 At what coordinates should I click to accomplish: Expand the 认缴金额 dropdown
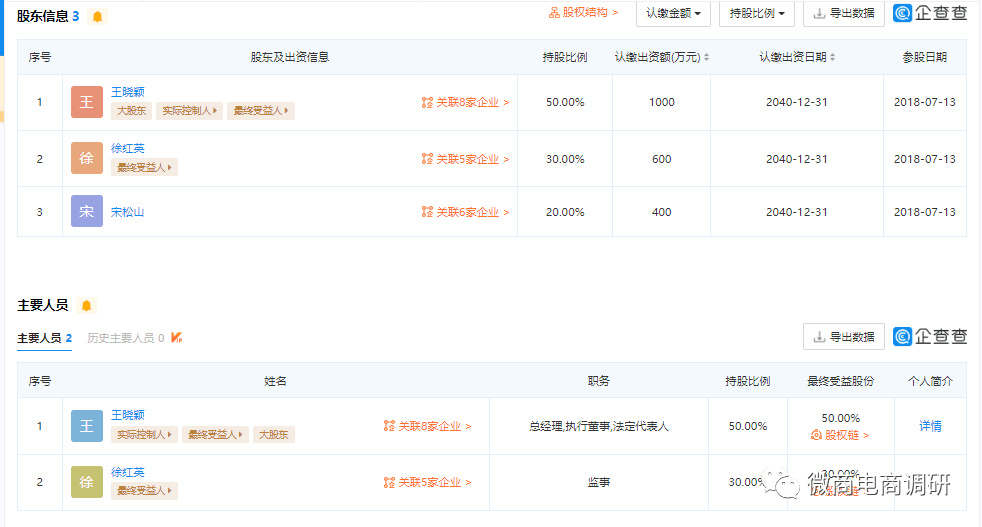pos(673,13)
